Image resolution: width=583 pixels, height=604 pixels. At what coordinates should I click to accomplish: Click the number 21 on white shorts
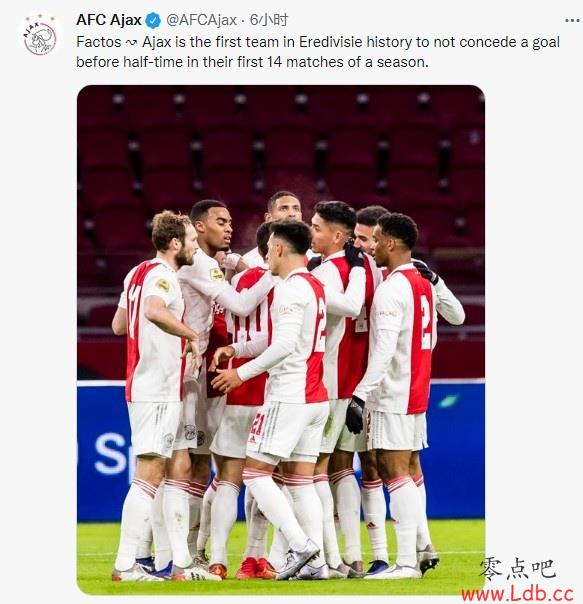click(x=257, y=424)
